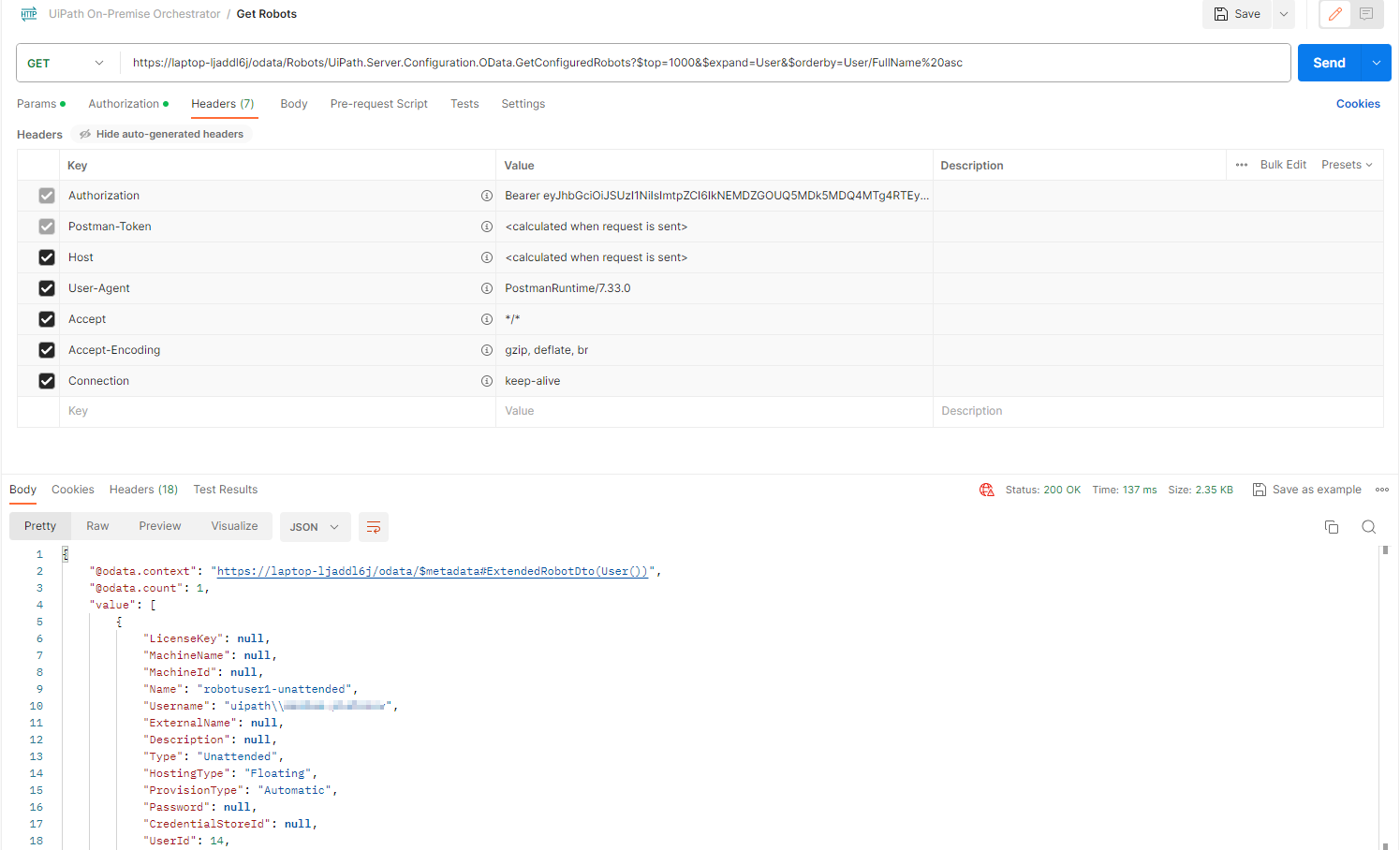1400x850 pixels.
Task: Click info icon for Authorization header
Action: [487, 196]
